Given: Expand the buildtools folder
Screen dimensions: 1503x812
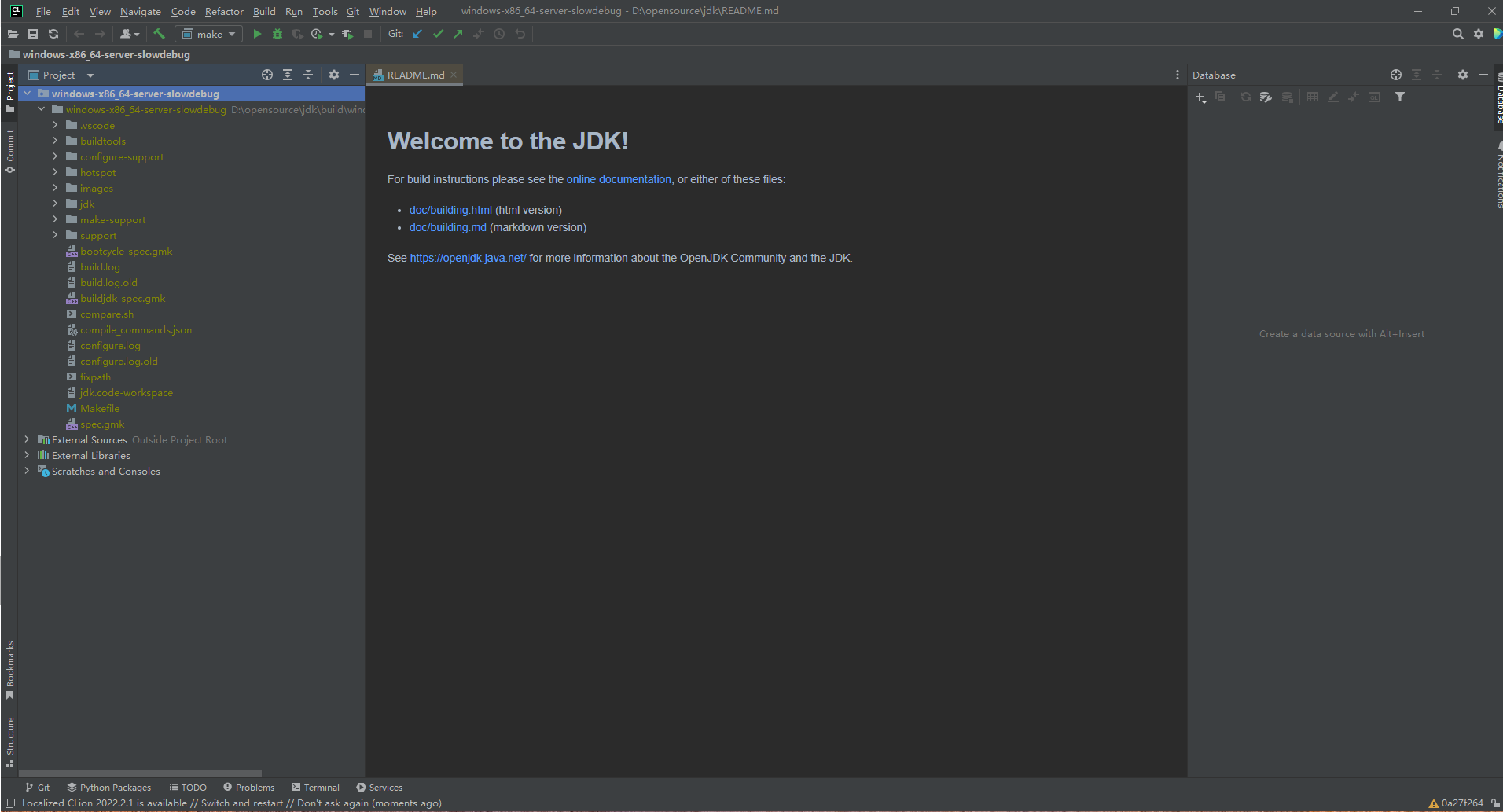Looking at the screenshot, I should click(55, 141).
